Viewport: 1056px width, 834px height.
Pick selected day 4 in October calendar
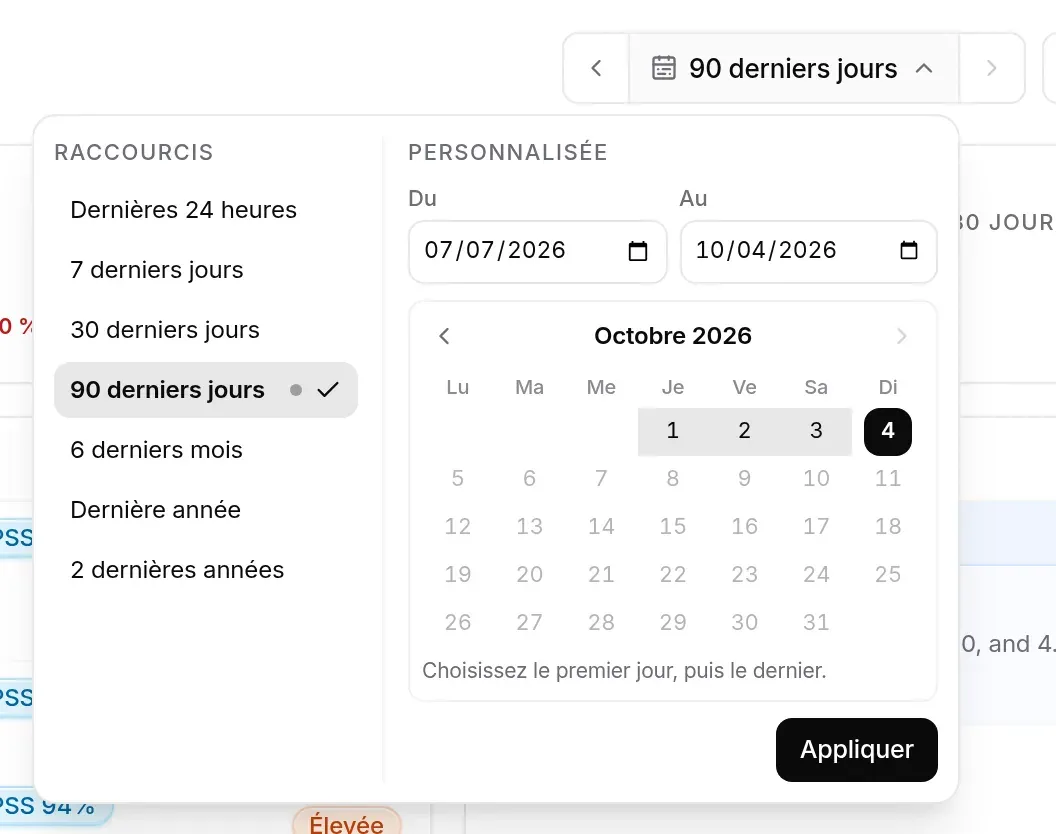tap(888, 431)
